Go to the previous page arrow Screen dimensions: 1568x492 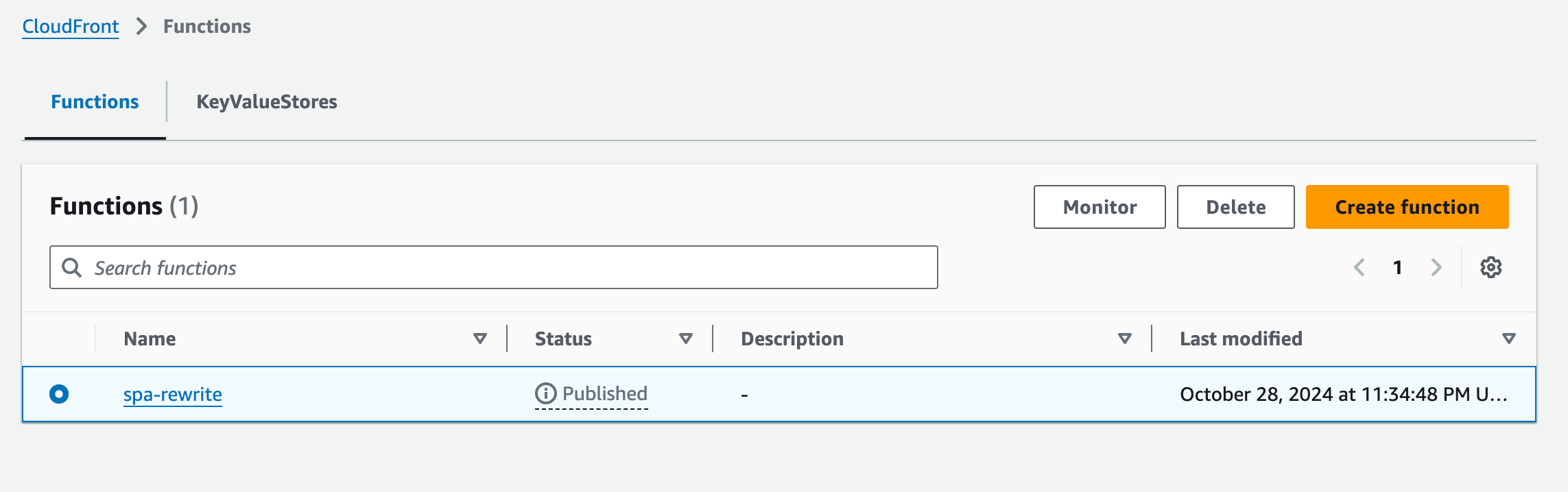(x=1359, y=267)
